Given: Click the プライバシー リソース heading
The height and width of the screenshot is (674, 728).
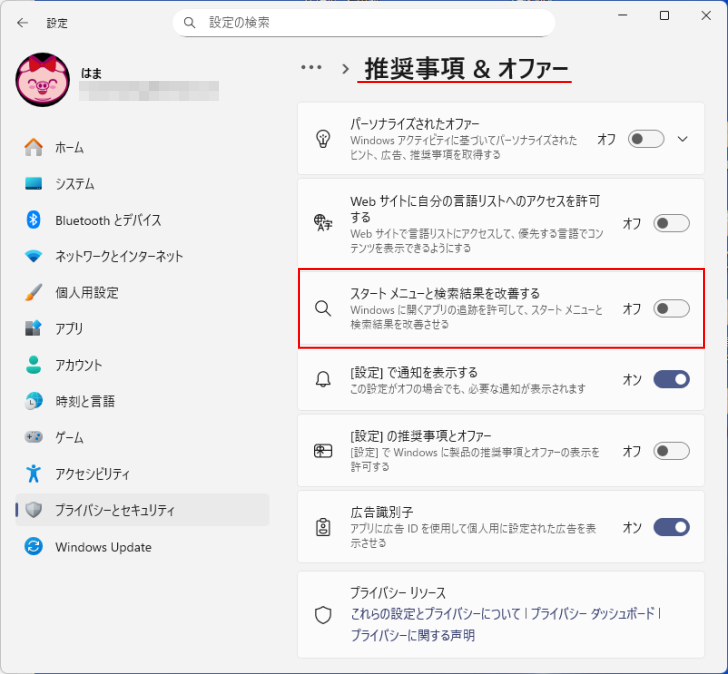Looking at the screenshot, I should [398, 593].
